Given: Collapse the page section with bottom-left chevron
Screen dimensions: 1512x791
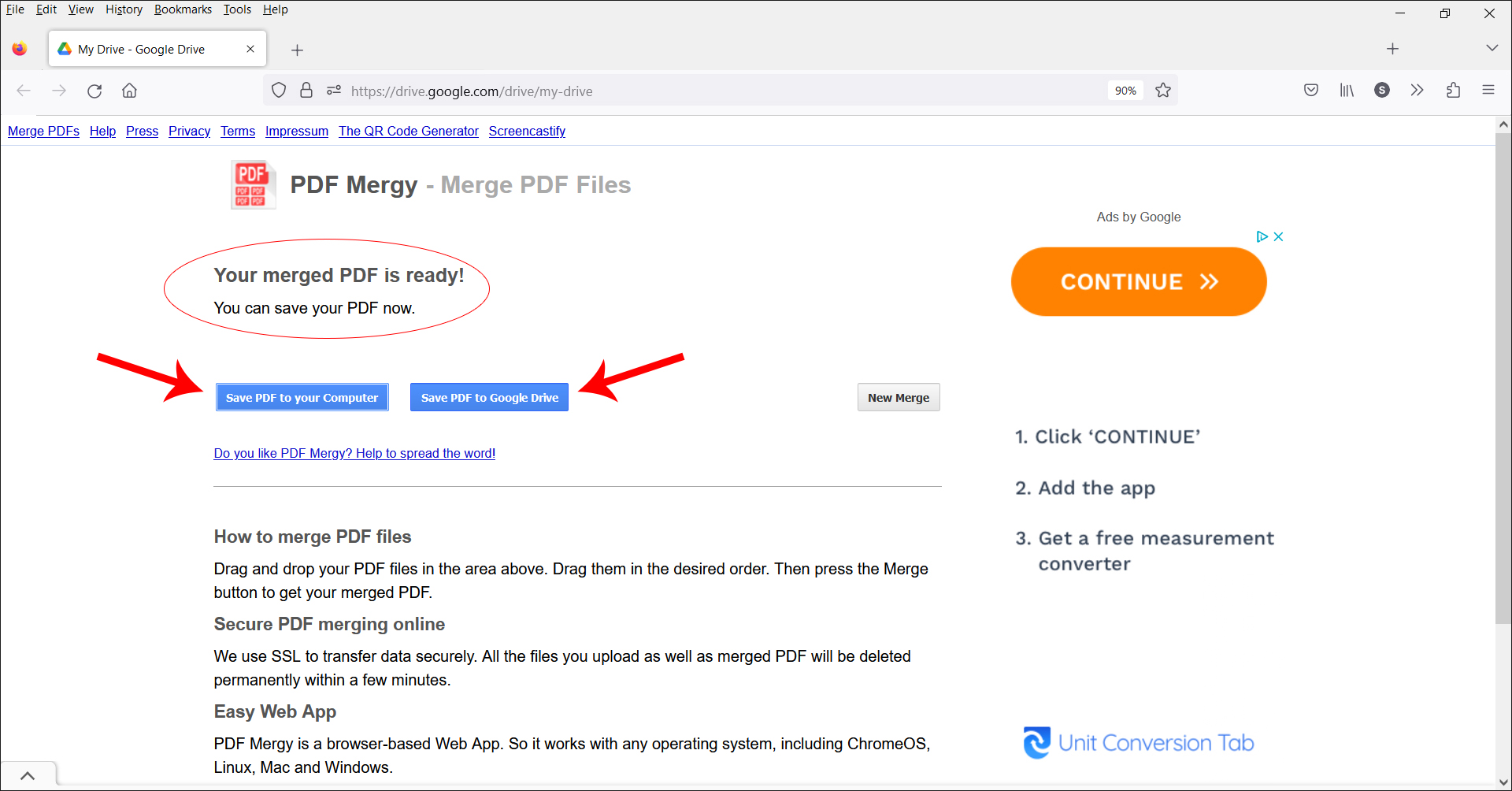Looking at the screenshot, I should (28, 774).
